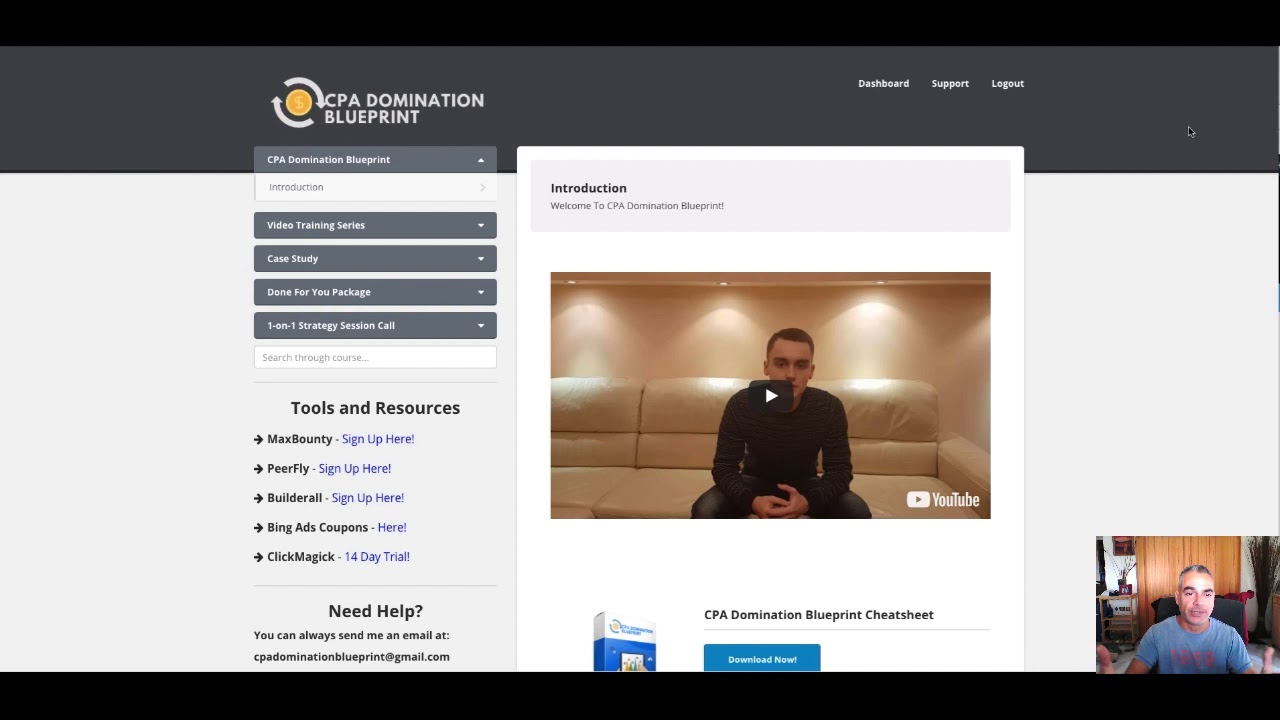
Task: Go to Dashboard in top navigation
Action: tap(883, 84)
